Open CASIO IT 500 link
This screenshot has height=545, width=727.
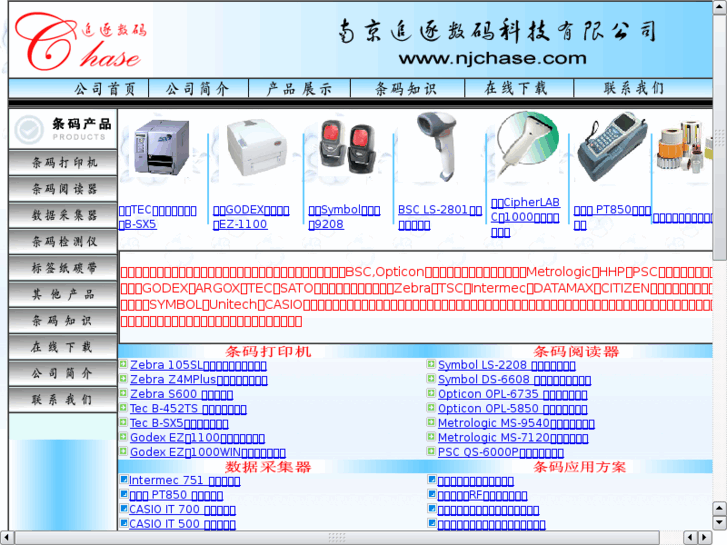point(182,524)
